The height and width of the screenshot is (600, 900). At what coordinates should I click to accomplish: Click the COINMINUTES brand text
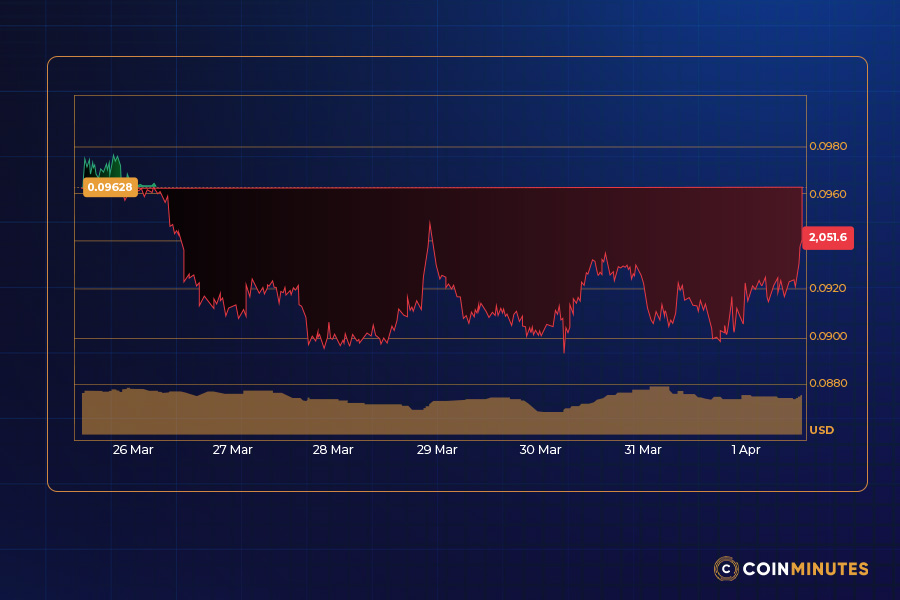tap(805, 569)
